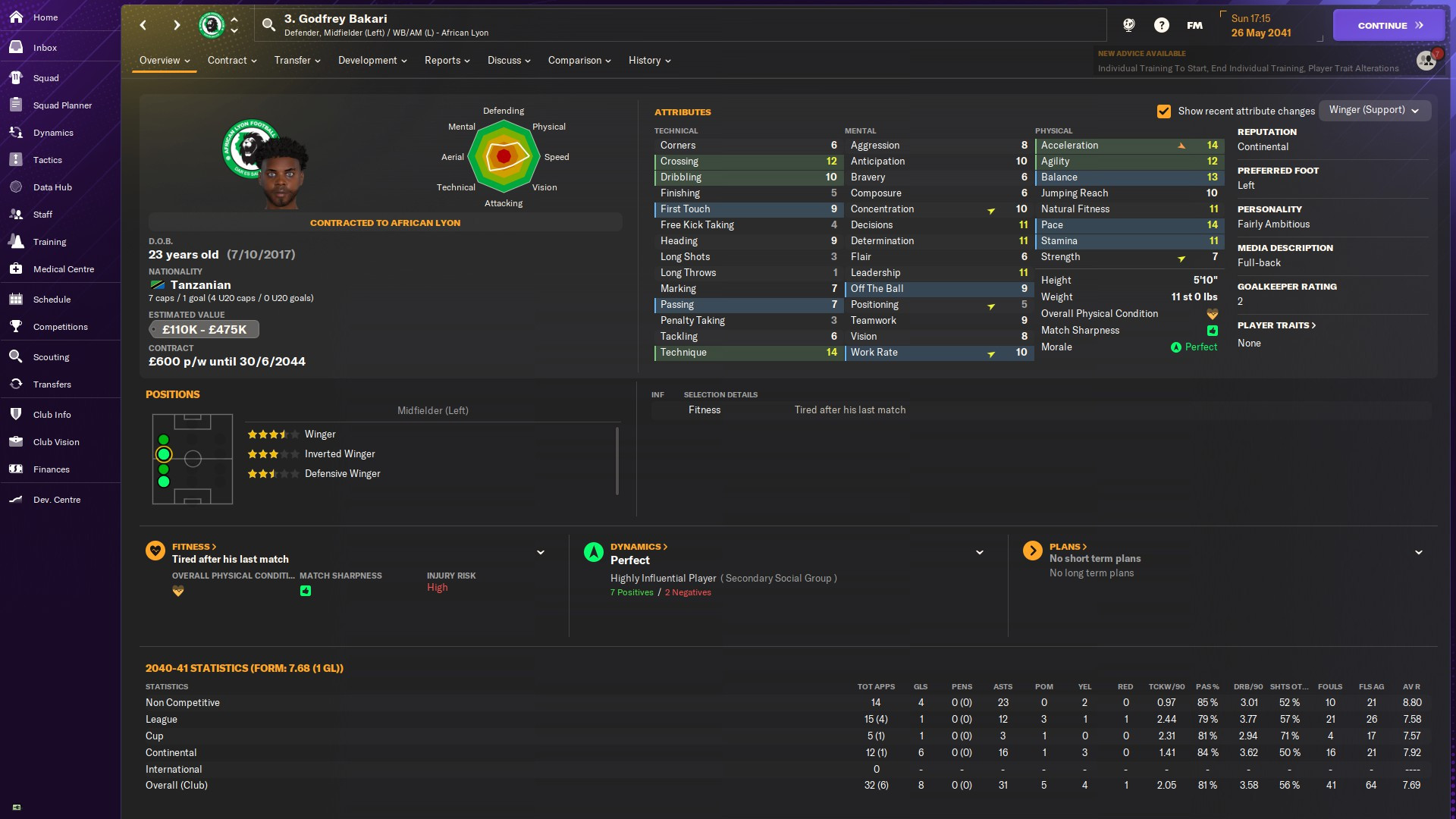Image resolution: width=1456 pixels, height=819 pixels.
Task: Click the player search magnifier icon
Action: coord(268,25)
